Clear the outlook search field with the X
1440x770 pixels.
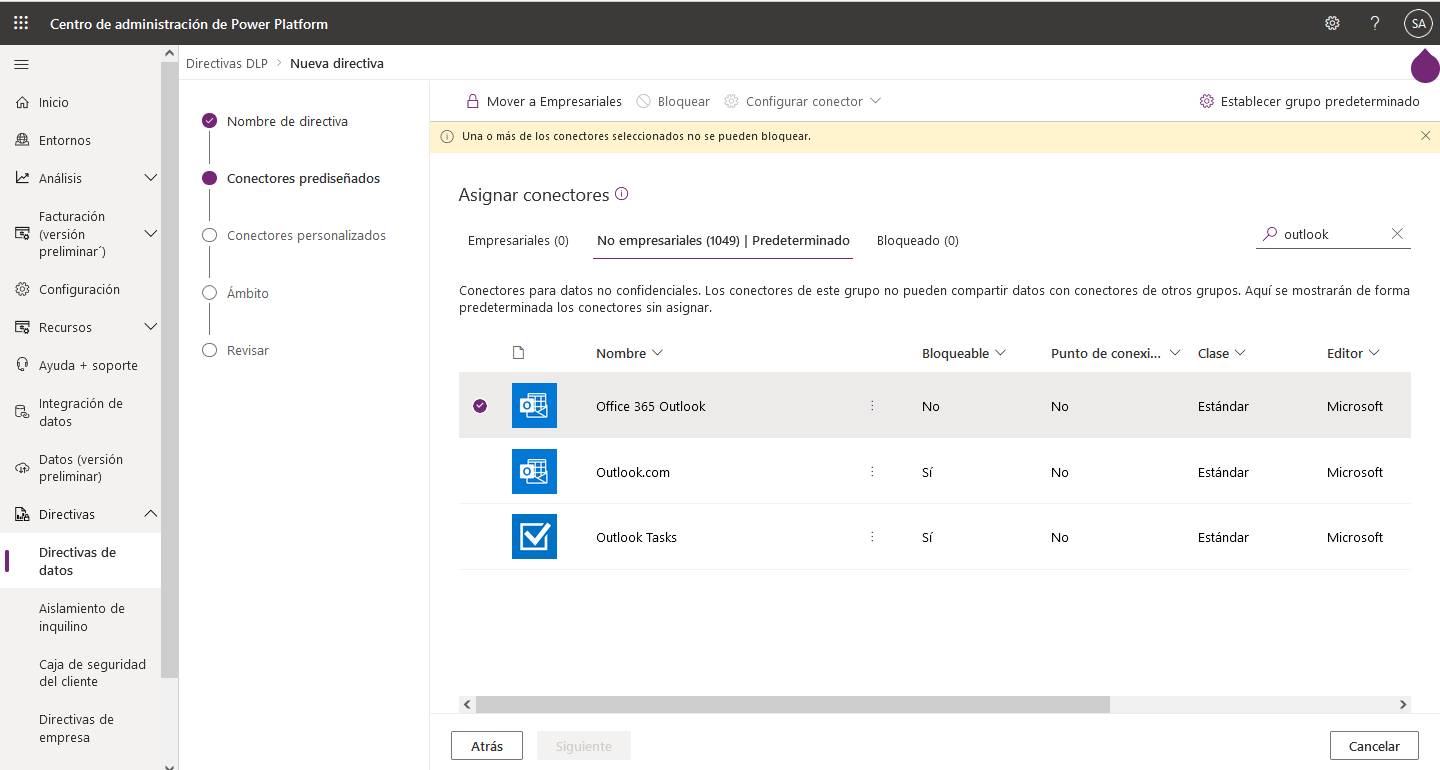(x=1397, y=233)
